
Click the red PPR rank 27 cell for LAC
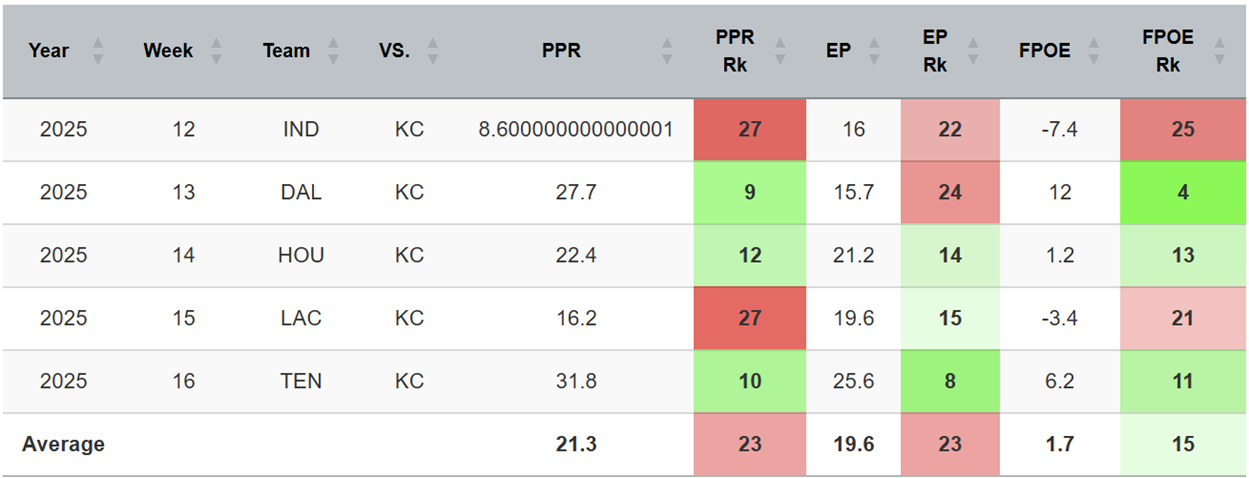(749, 318)
